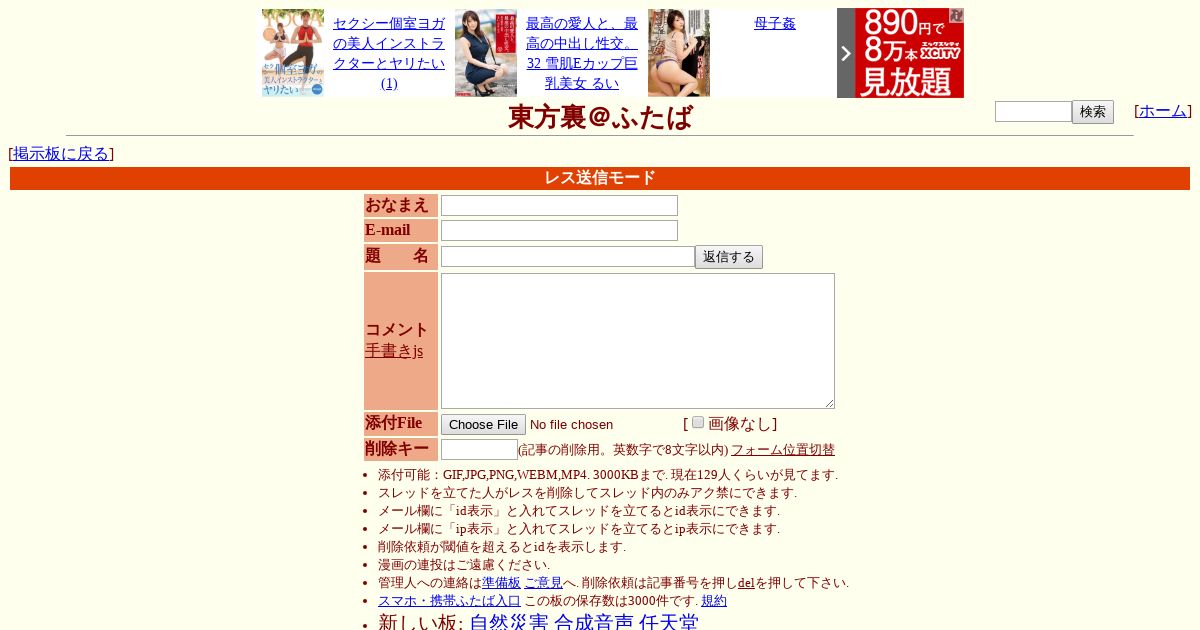The height and width of the screenshot is (630, 1200).
Task: Click the E-mail input field
Action: click(x=559, y=231)
